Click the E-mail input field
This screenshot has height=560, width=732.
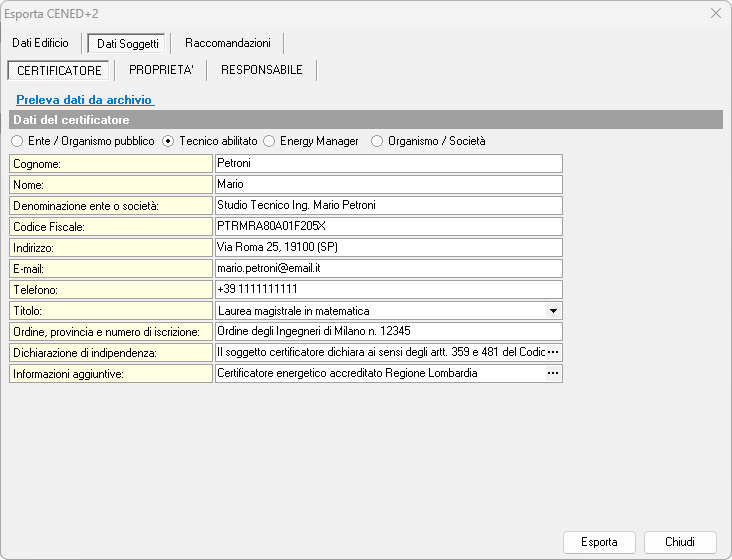pyautogui.click(x=388, y=268)
